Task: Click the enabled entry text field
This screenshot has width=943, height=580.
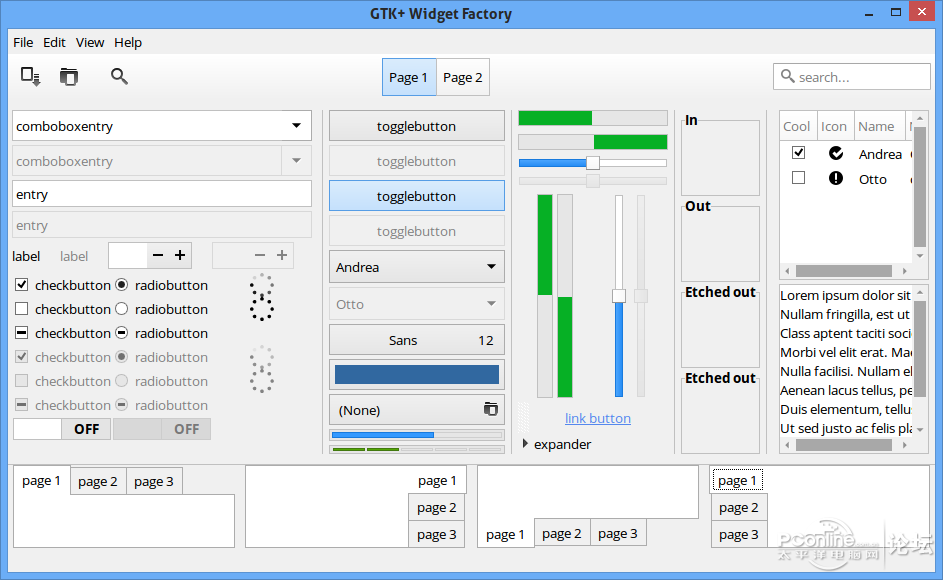Action: coord(162,194)
